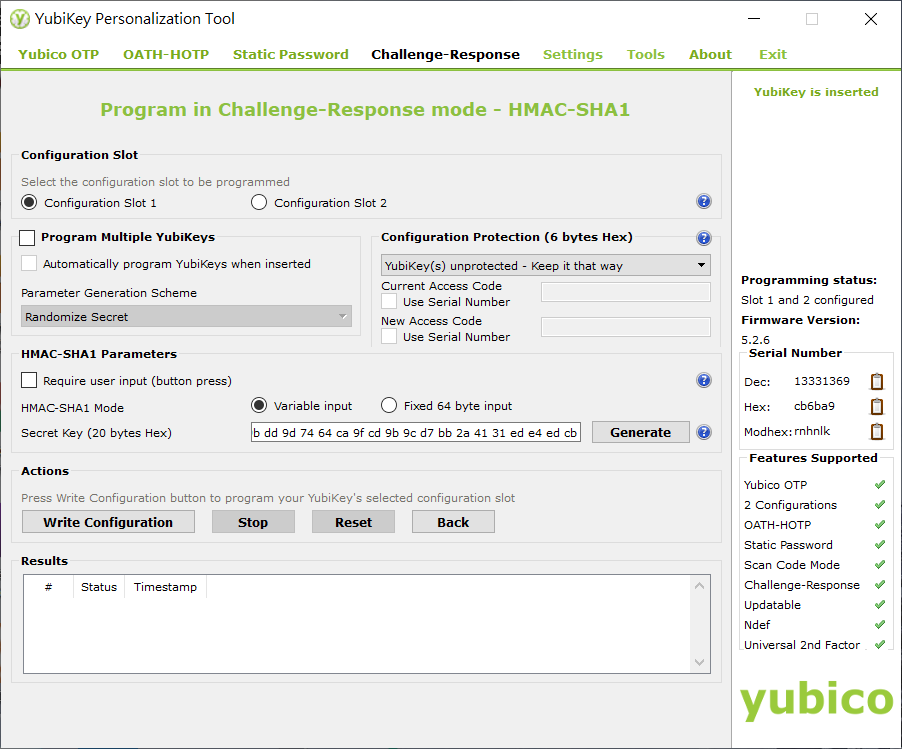This screenshot has height=749, width=902.
Task: Click firmware version 5.2.6 text
Action: pyautogui.click(x=755, y=340)
